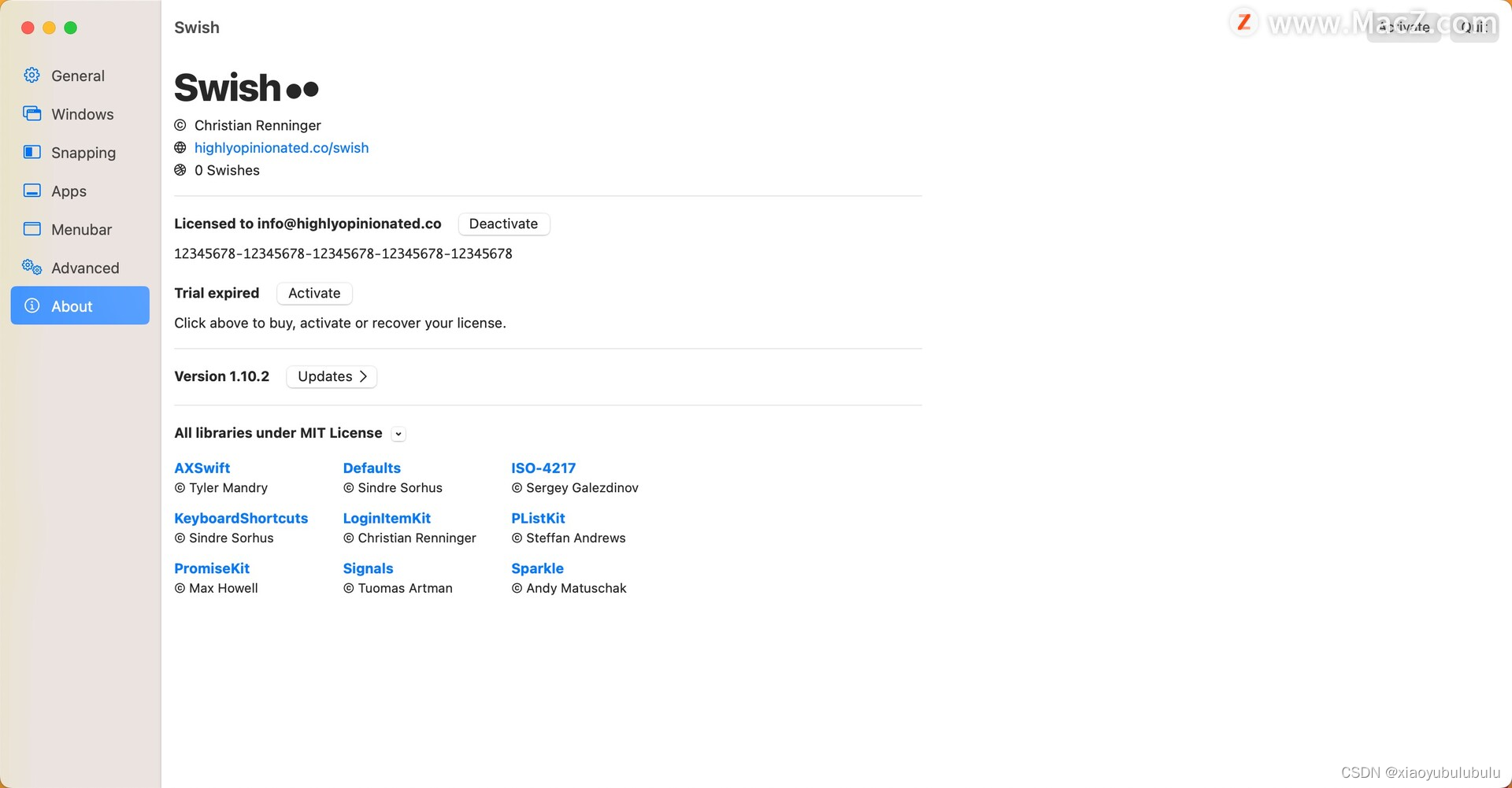Open the ISO-4217 library link
The height and width of the screenshot is (788, 1512).
pos(543,468)
